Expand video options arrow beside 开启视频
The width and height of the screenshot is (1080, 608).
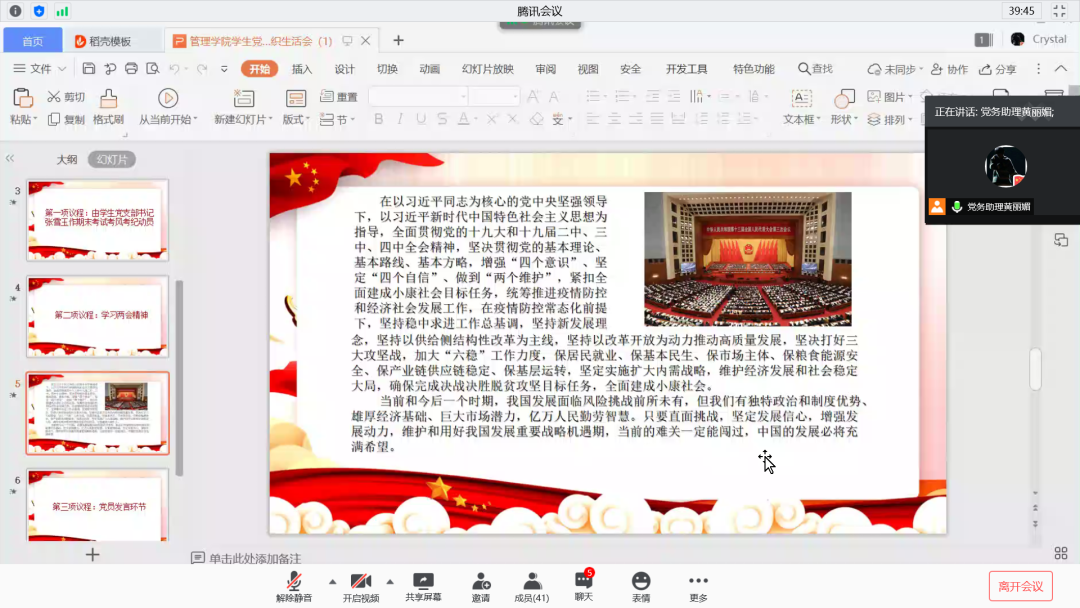[x=390, y=581]
